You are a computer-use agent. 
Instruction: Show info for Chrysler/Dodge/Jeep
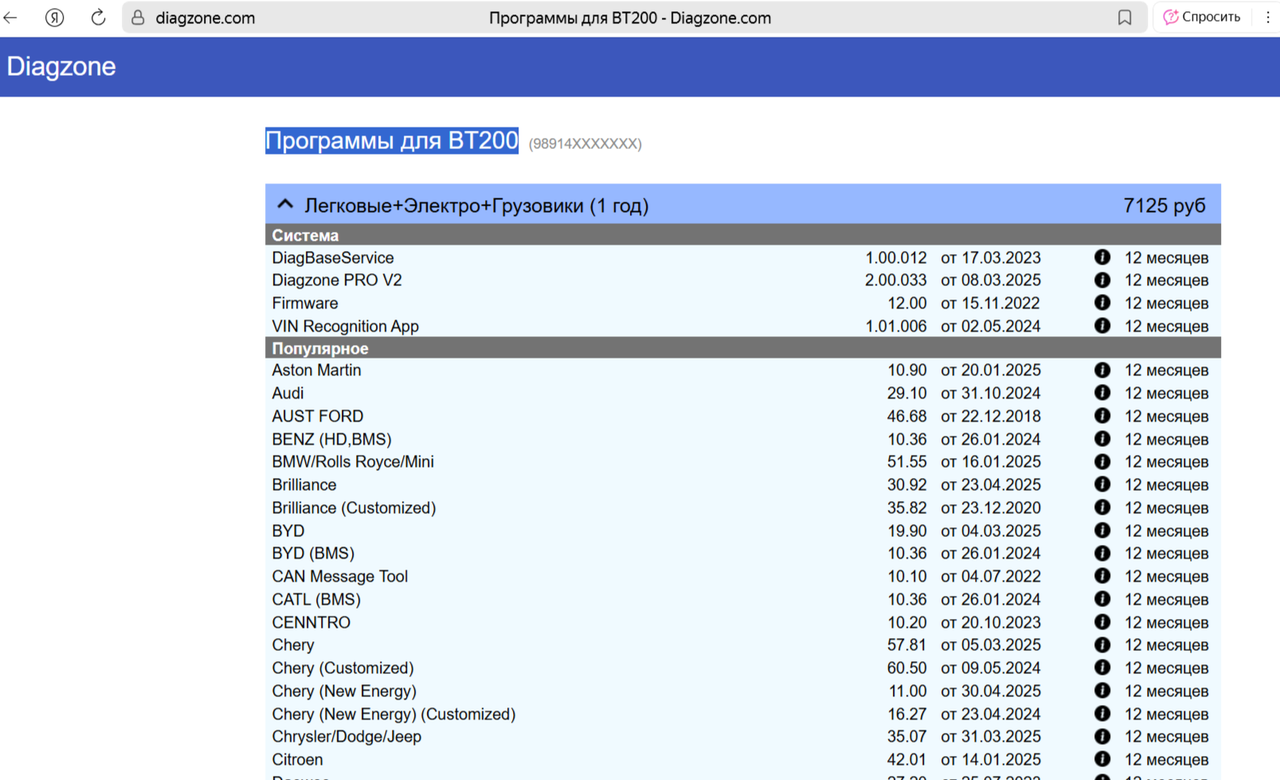point(1102,737)
